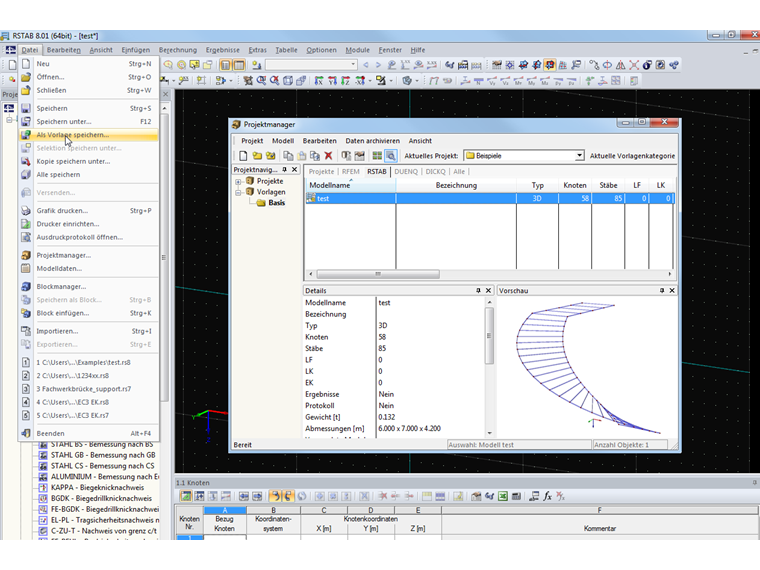
Task: Open the dropdown arrow next to -X view icon
Action: 370,80
